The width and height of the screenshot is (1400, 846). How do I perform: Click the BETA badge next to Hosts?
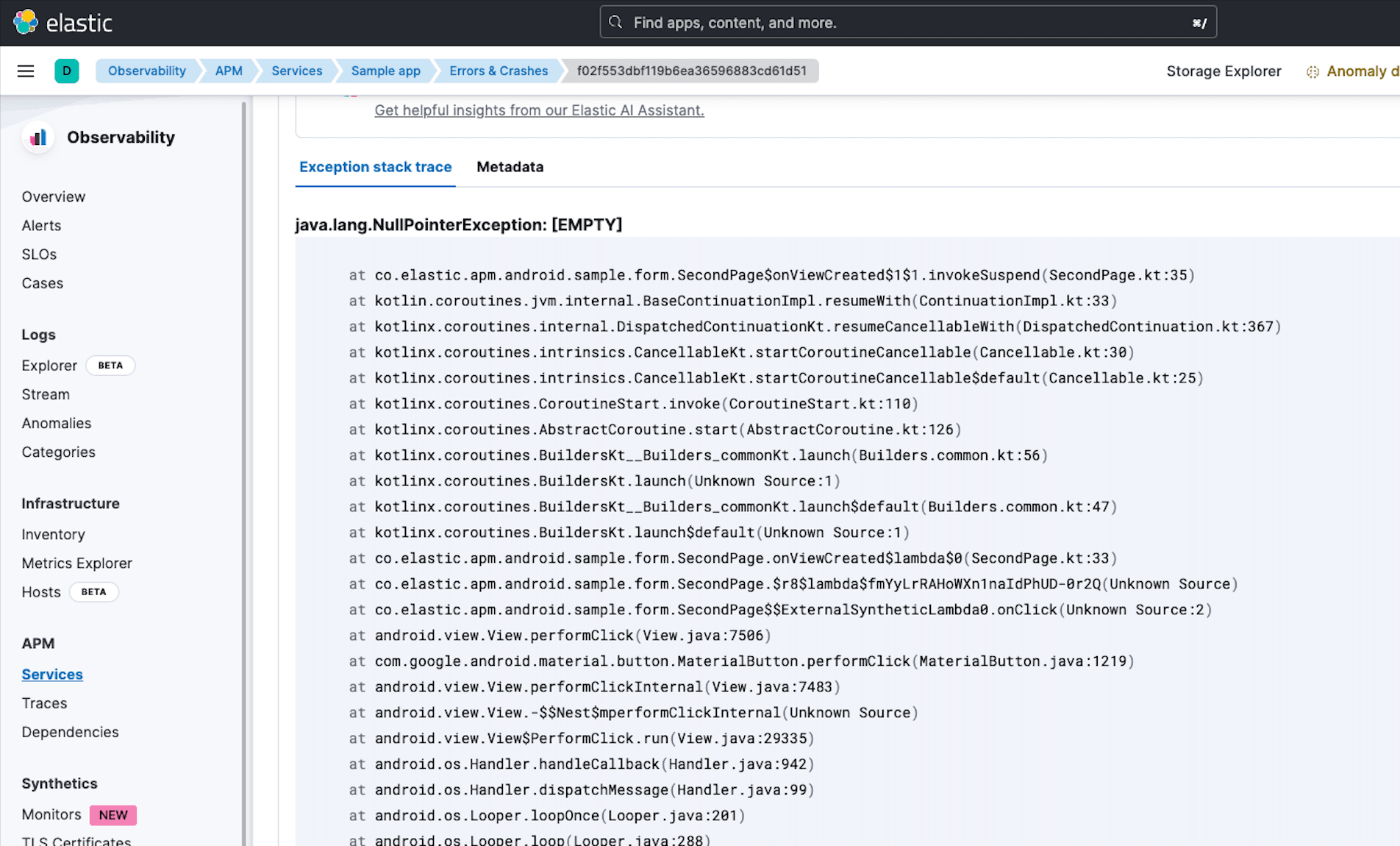(94, 591)
